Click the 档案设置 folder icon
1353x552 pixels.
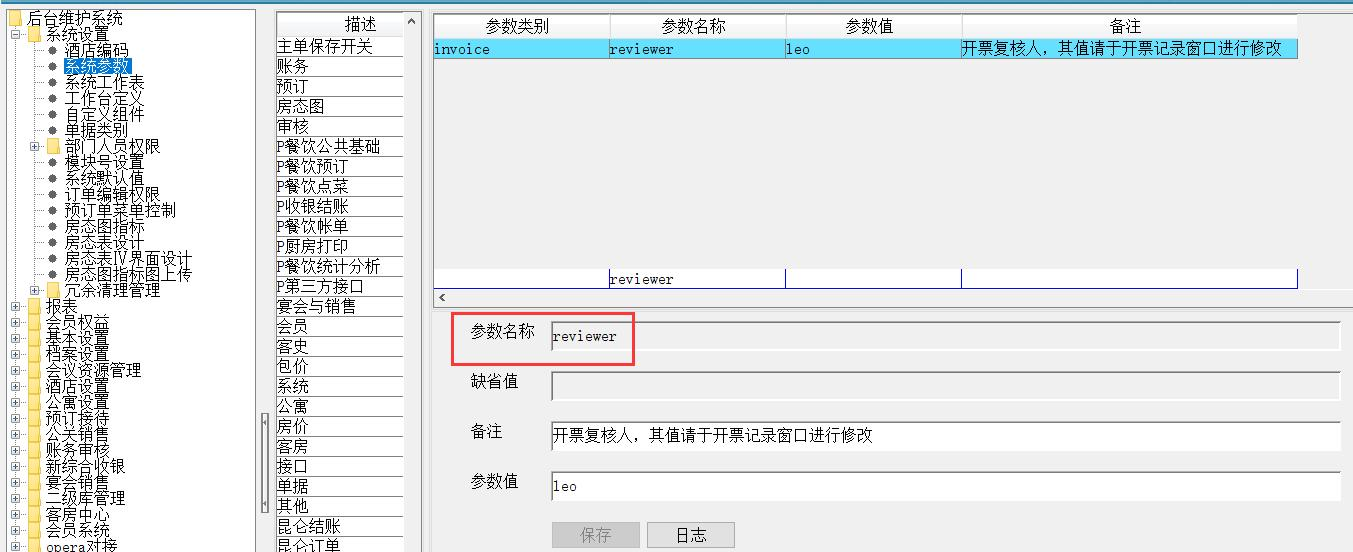(34, 355)
